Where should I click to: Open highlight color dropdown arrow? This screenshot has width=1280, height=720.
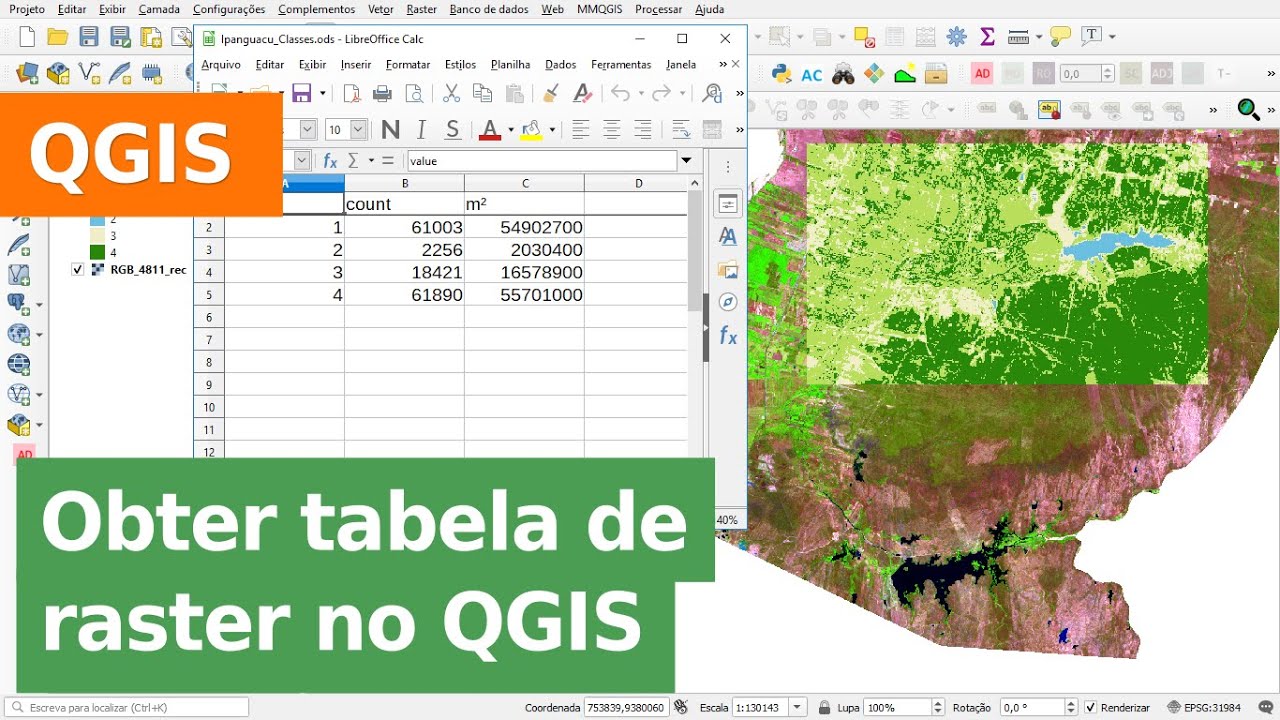tap(552, 129)
